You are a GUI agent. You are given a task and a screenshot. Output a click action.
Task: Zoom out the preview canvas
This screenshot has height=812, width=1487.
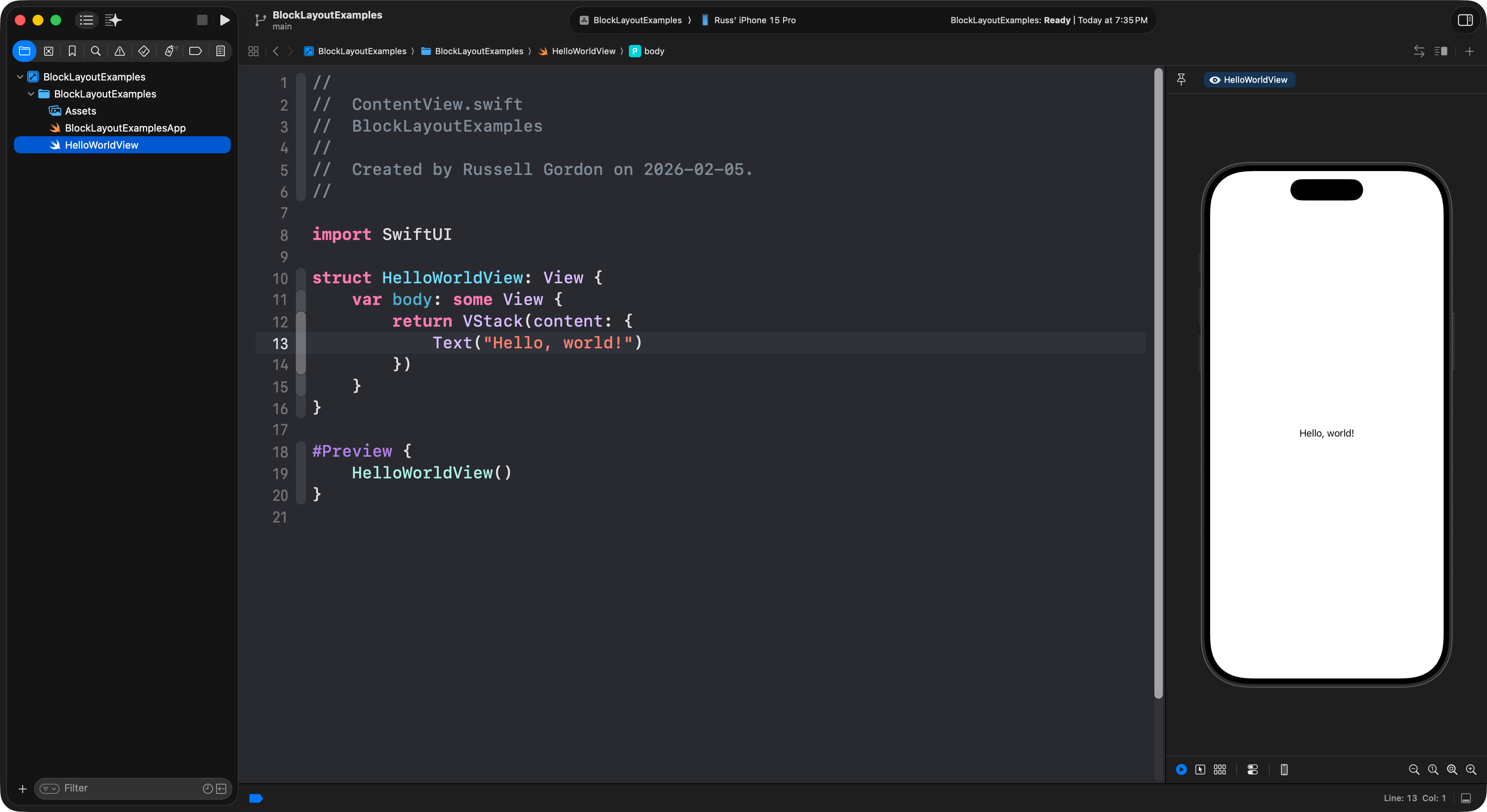[1414, 769]
